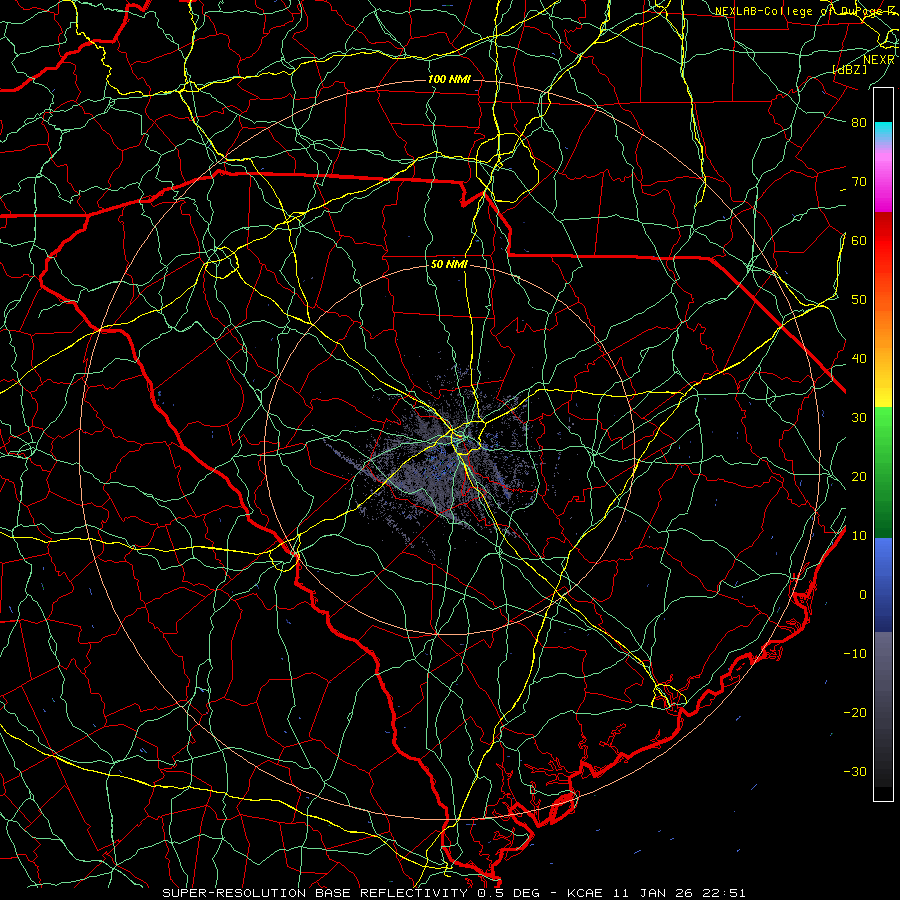Click the [dBZ] unit label

pos(849,70)
